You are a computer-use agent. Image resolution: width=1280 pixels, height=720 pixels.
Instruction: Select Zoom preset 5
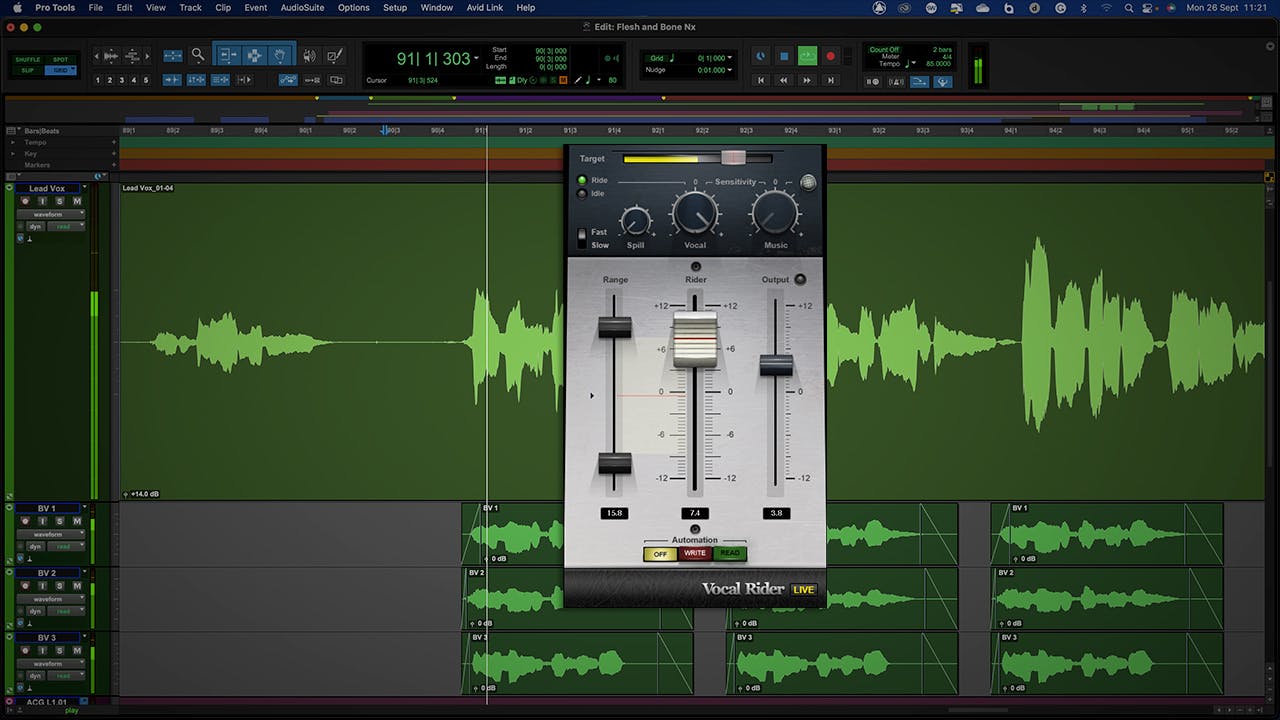pos(146,80)
